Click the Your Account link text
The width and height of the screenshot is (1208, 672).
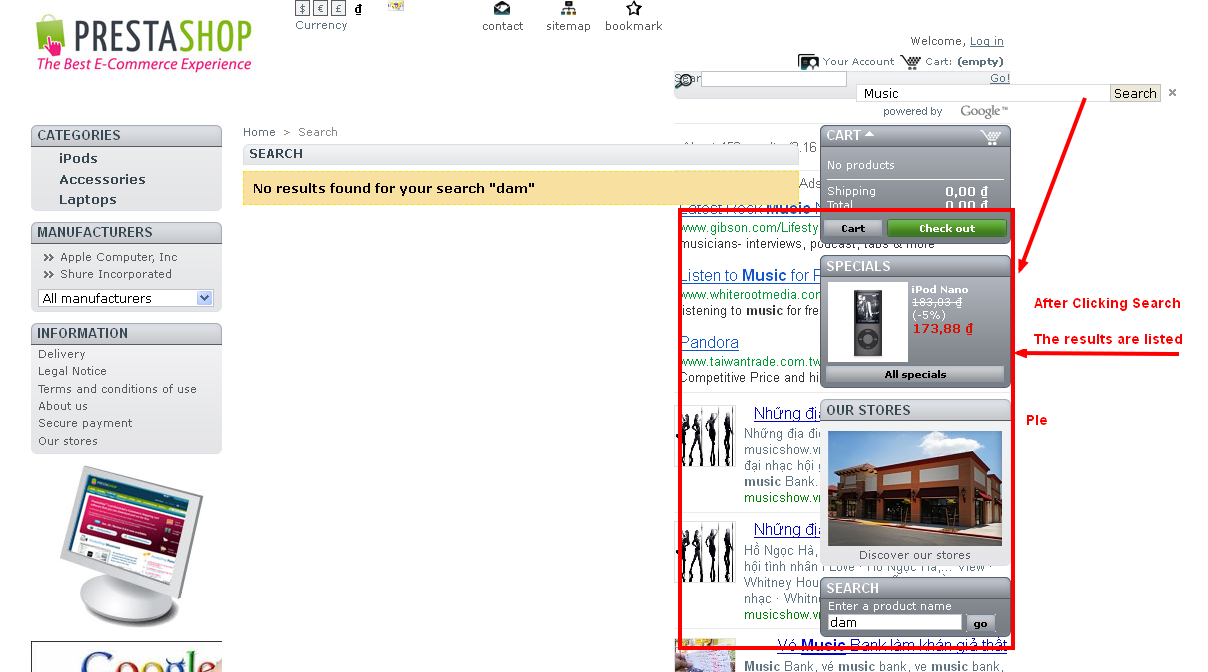click(858, 62)
